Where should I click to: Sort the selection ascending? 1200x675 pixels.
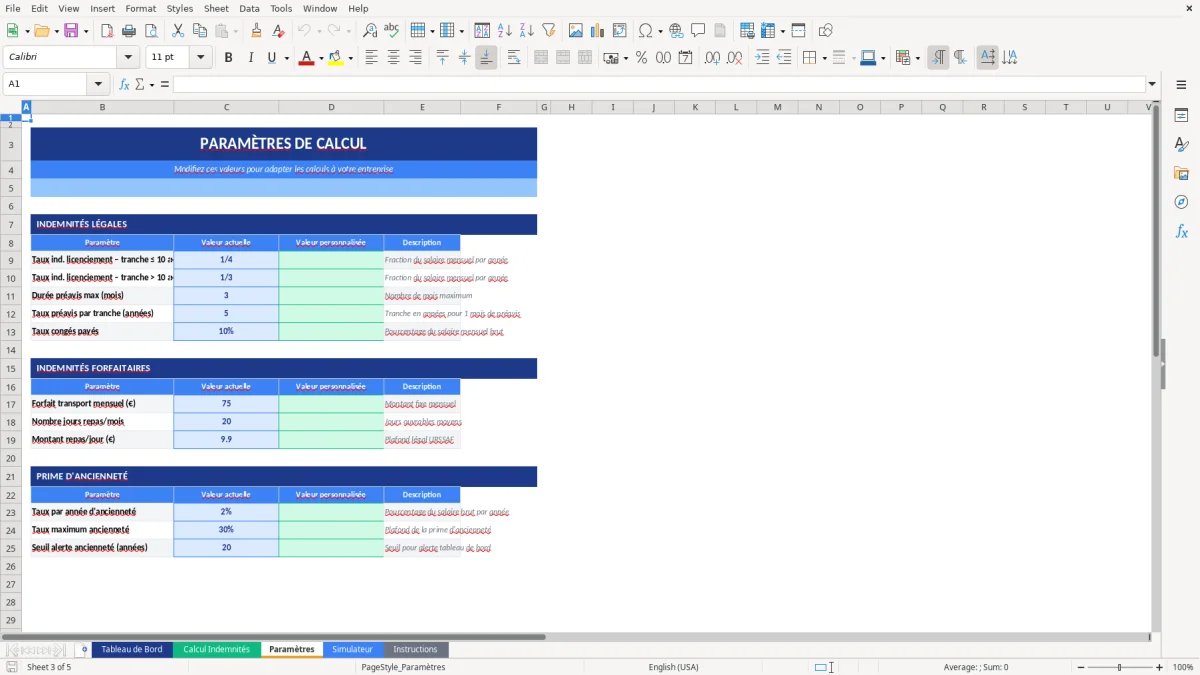pyautogui.click(x=503, y=30)
